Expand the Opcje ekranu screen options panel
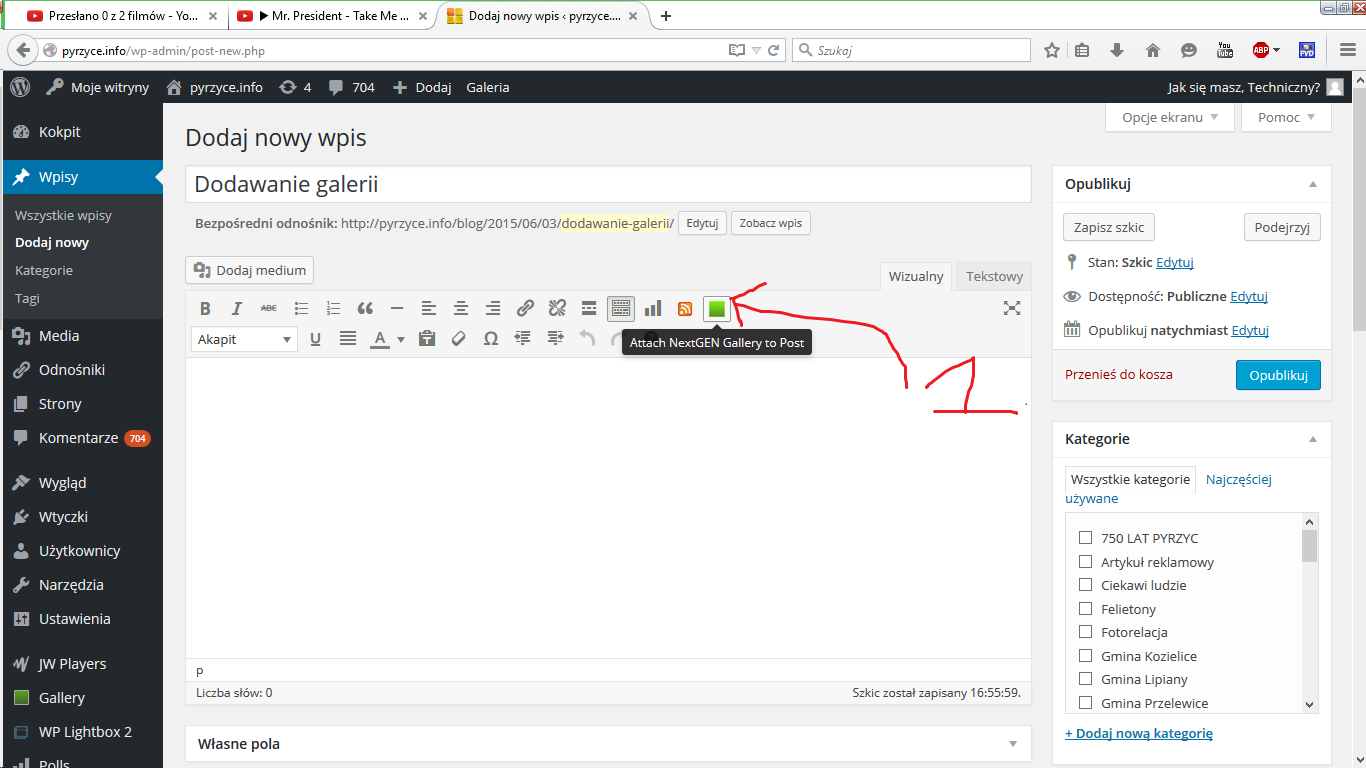1366x768 pixels. pos(1169,117)
